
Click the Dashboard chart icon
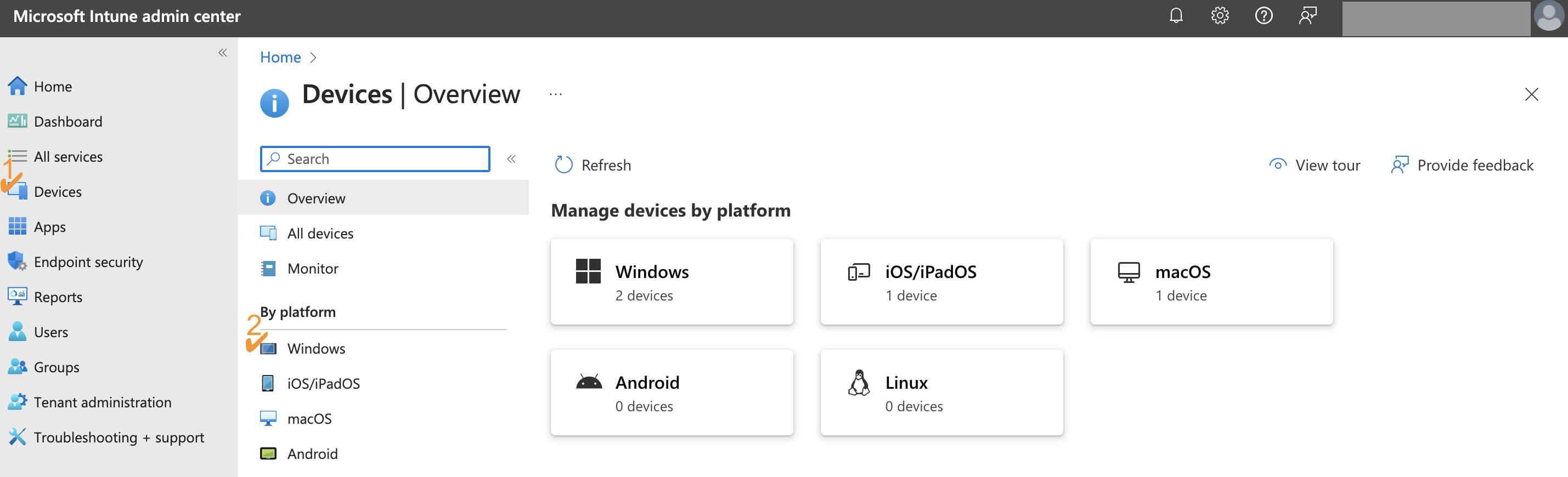[17, 121]
